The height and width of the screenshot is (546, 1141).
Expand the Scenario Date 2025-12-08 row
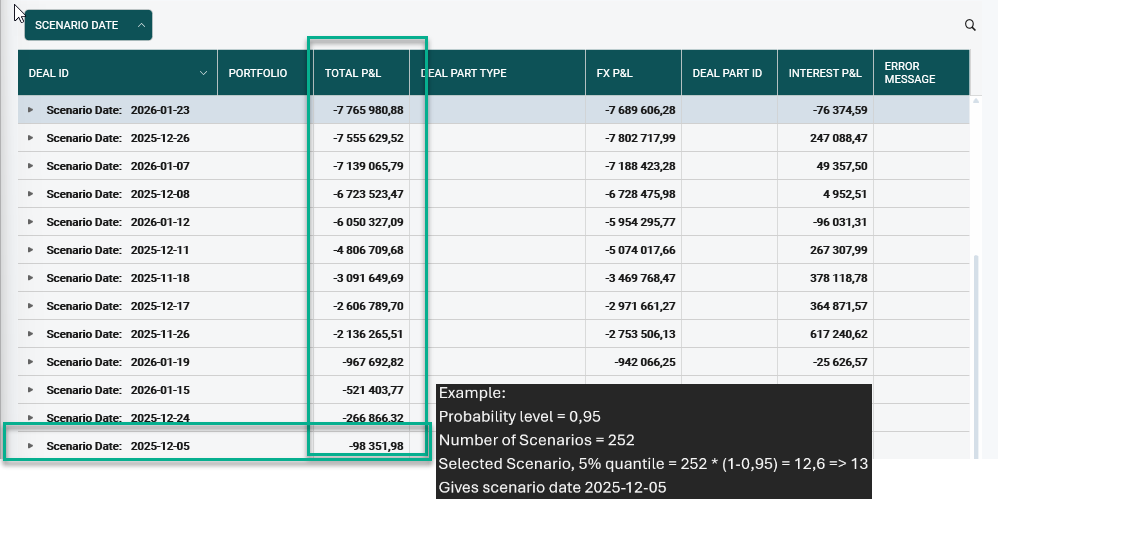pos(30,194)
